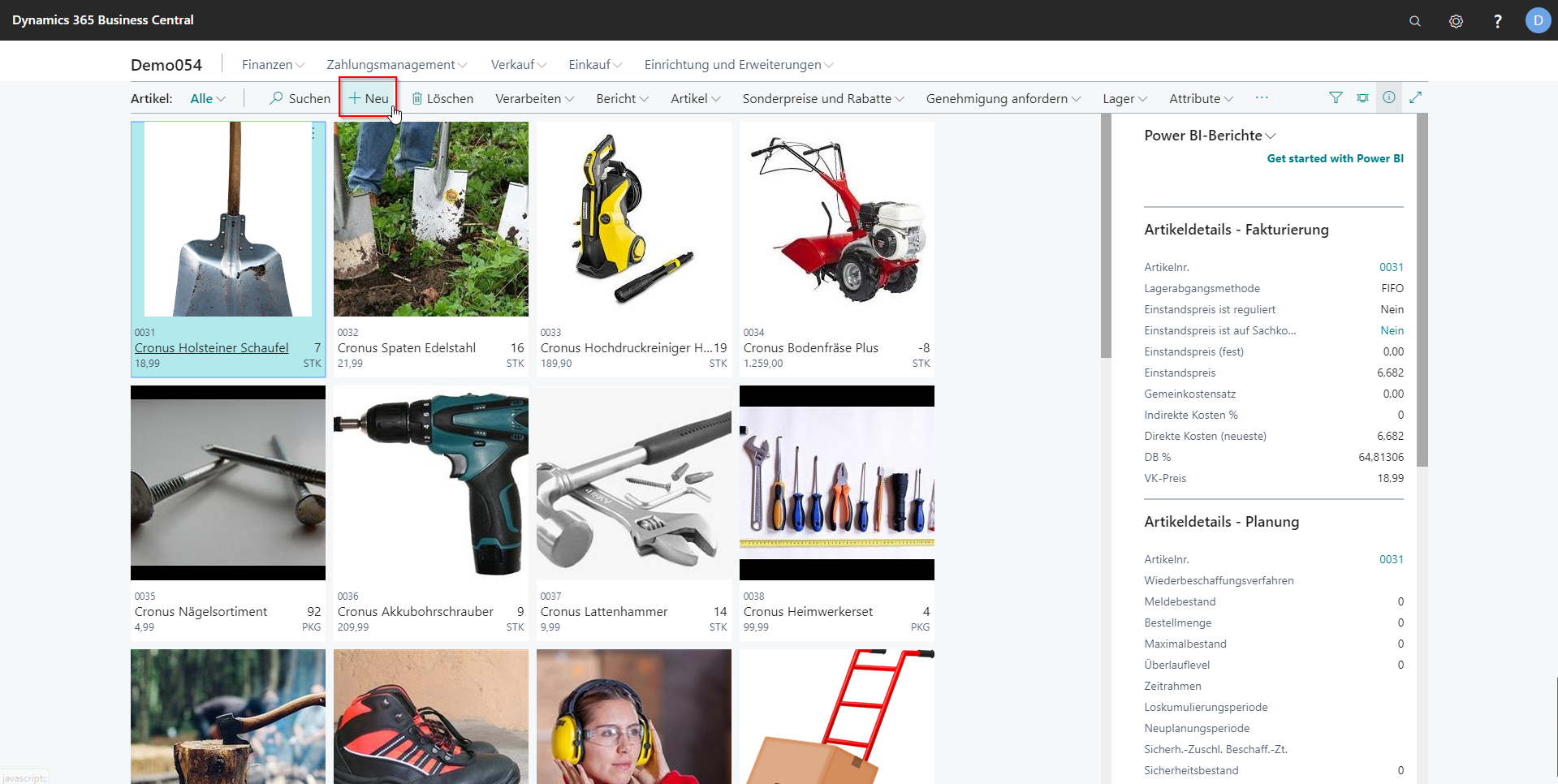Image resolution: width=1558 pixels, height=784 pixels.
Task: Search the item list with Suchen
Action: point(300,98)
